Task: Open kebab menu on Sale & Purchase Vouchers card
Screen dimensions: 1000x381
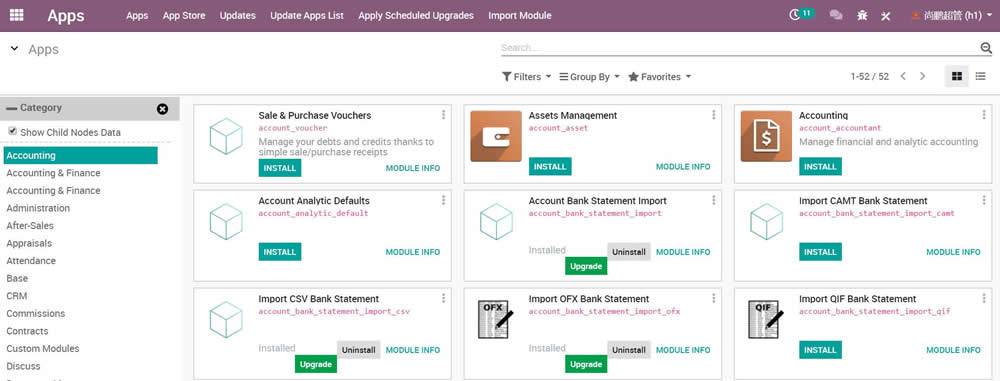Action: pyautogui.click(x=443, y=115)
